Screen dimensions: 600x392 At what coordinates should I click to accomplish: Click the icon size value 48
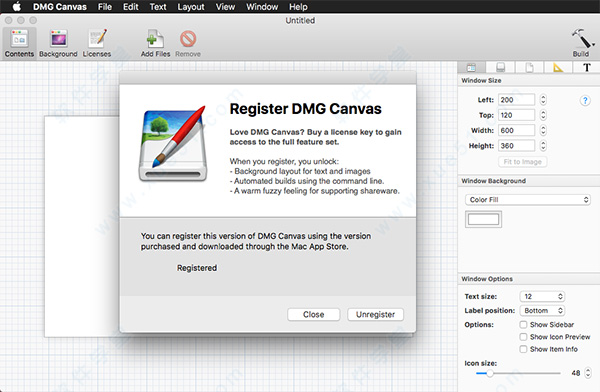coord(576,373)
